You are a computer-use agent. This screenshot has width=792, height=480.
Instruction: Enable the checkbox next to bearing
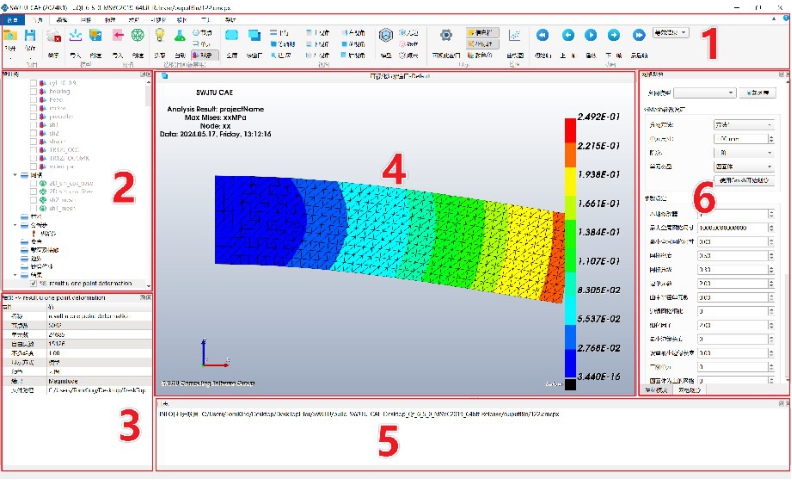click(33, 91)
